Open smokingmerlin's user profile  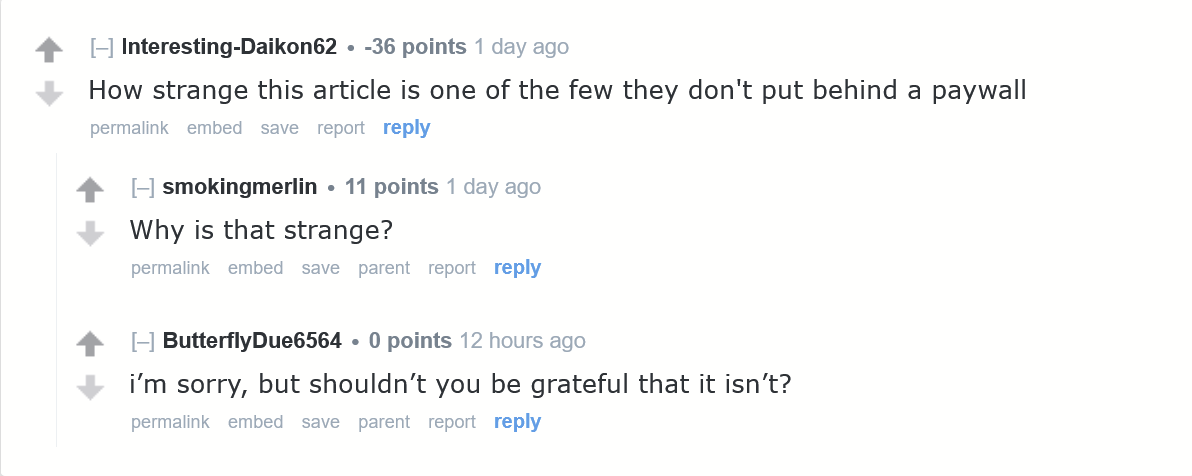pos(239,187)
